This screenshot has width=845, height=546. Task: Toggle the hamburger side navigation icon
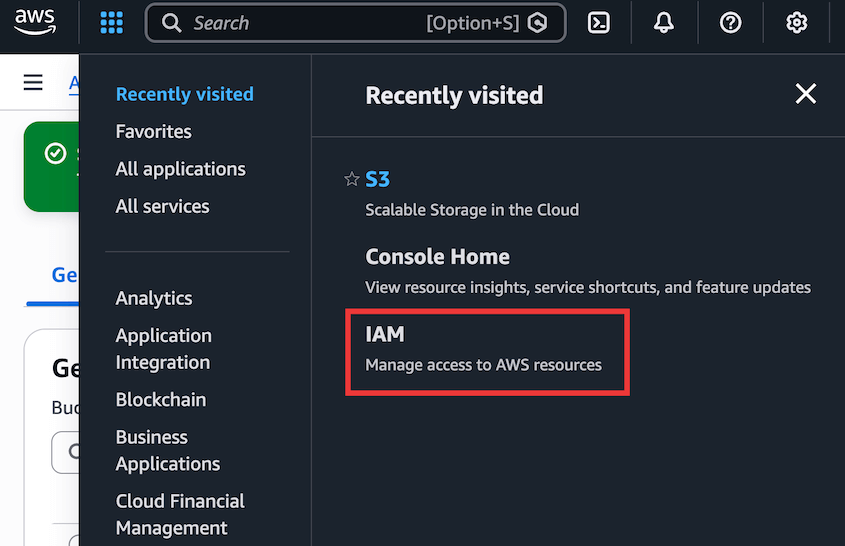click(33, 82)
